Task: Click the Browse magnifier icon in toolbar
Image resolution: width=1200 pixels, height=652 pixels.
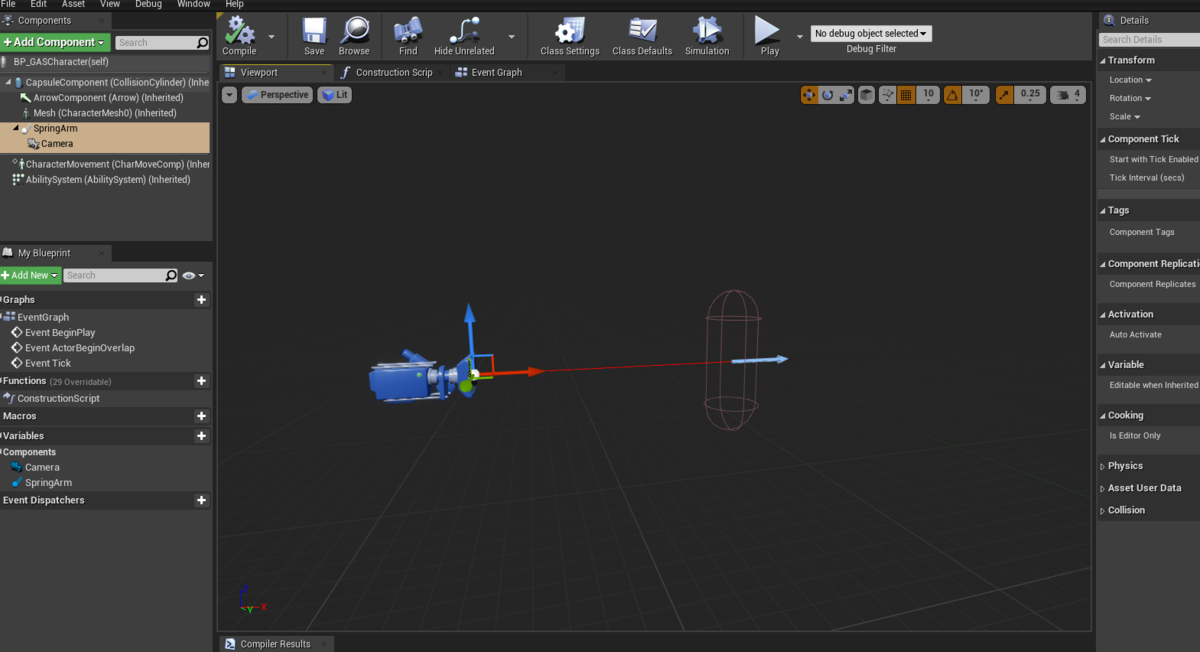Action: pos(354,30)
